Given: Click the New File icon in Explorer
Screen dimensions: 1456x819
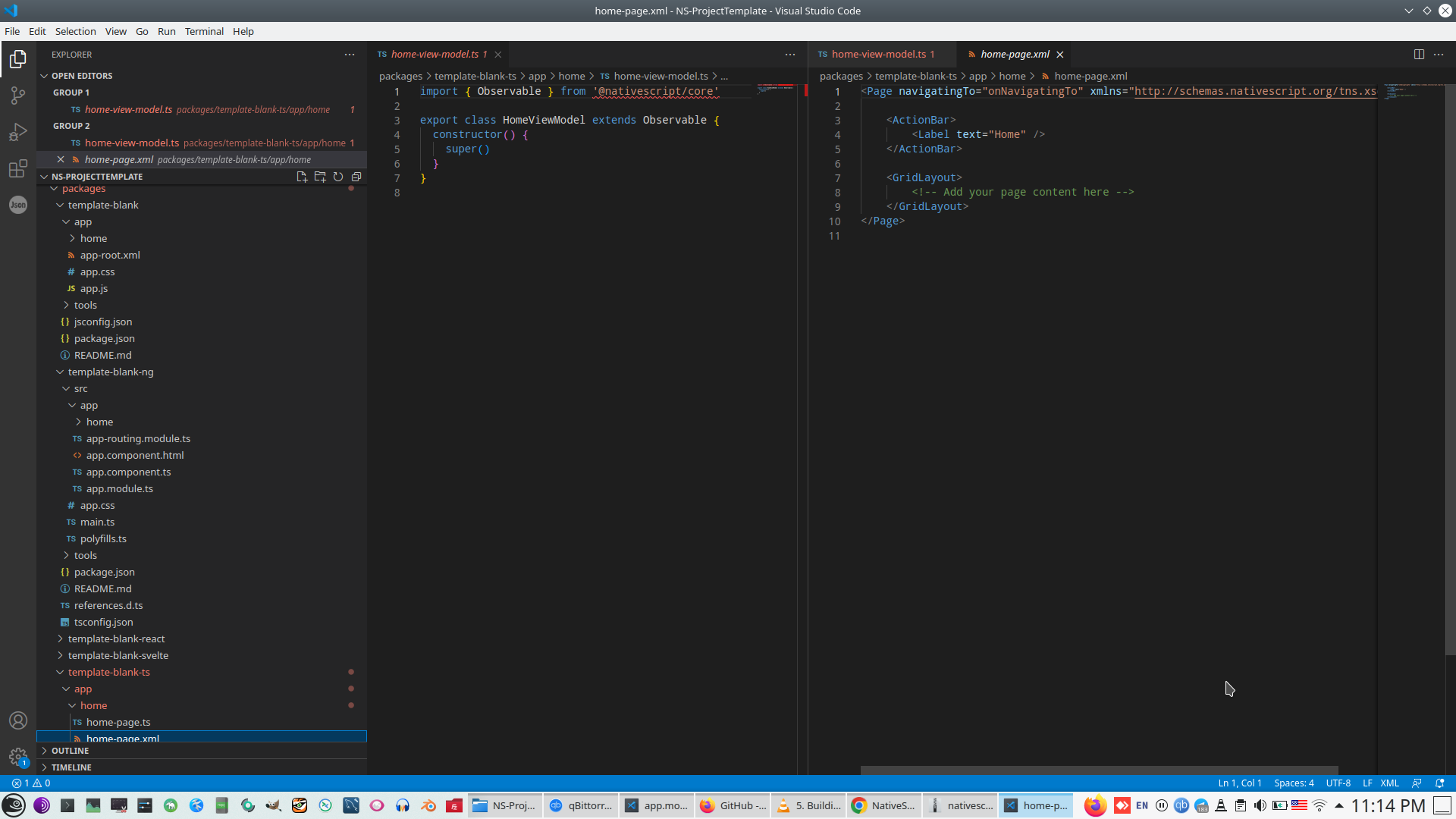Looking at the screenshot, I should point(302,177).
